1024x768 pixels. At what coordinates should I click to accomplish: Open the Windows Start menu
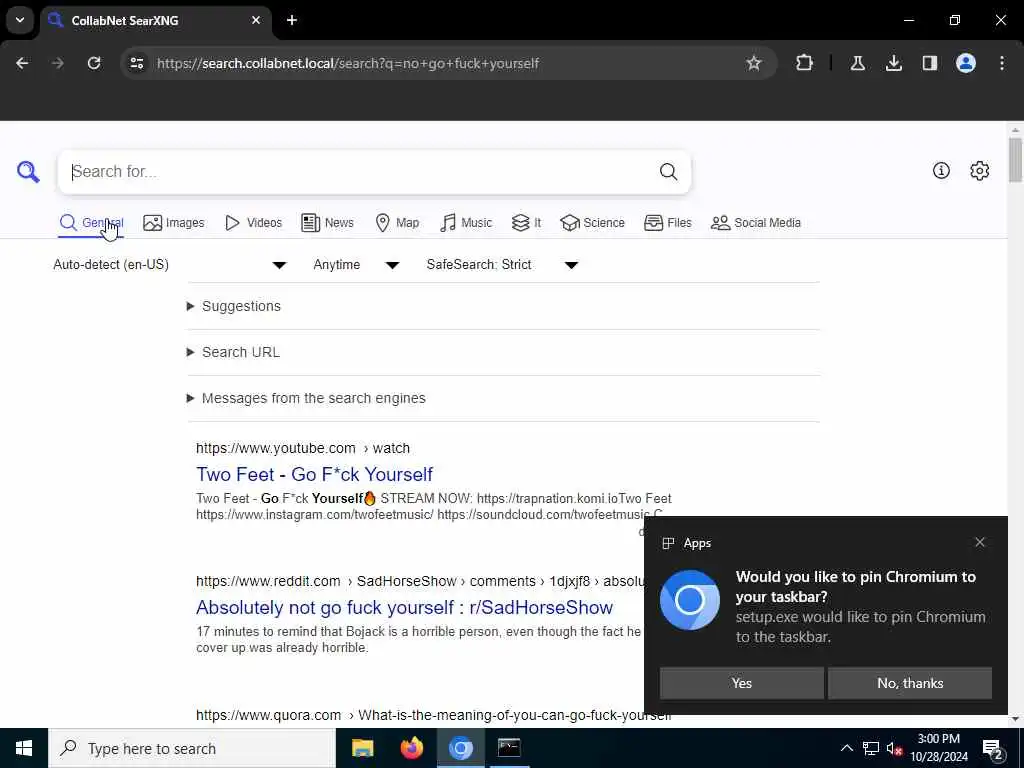(24, 748)
